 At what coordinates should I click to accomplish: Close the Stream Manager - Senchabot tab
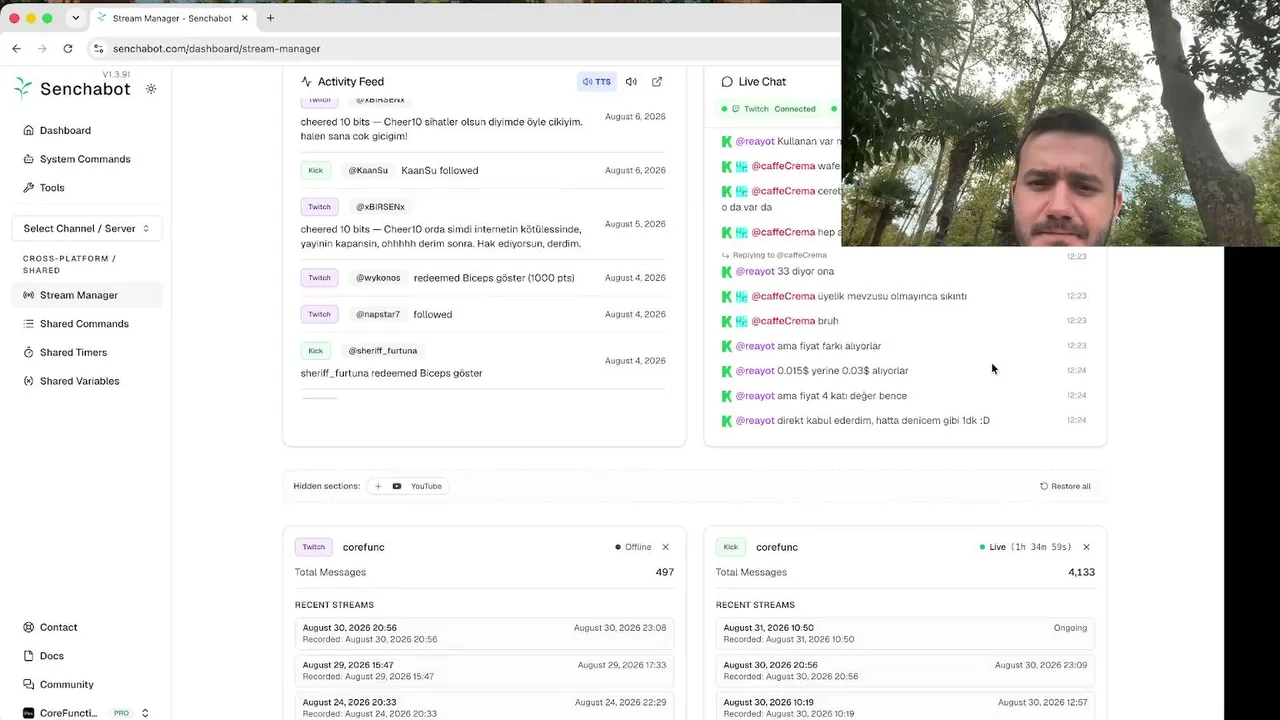[x=244, y=18]
